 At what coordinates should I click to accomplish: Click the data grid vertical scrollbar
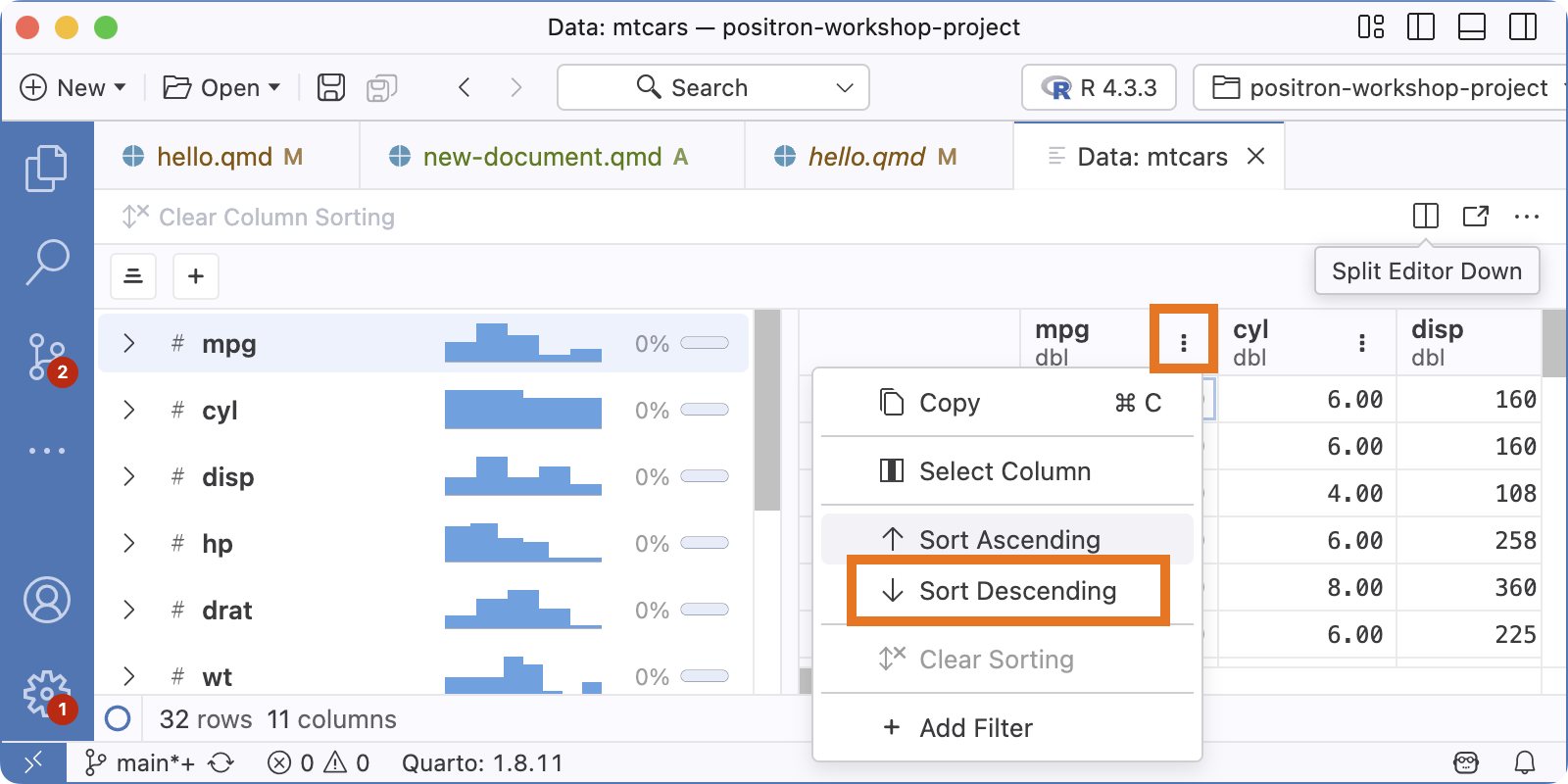1553,343
